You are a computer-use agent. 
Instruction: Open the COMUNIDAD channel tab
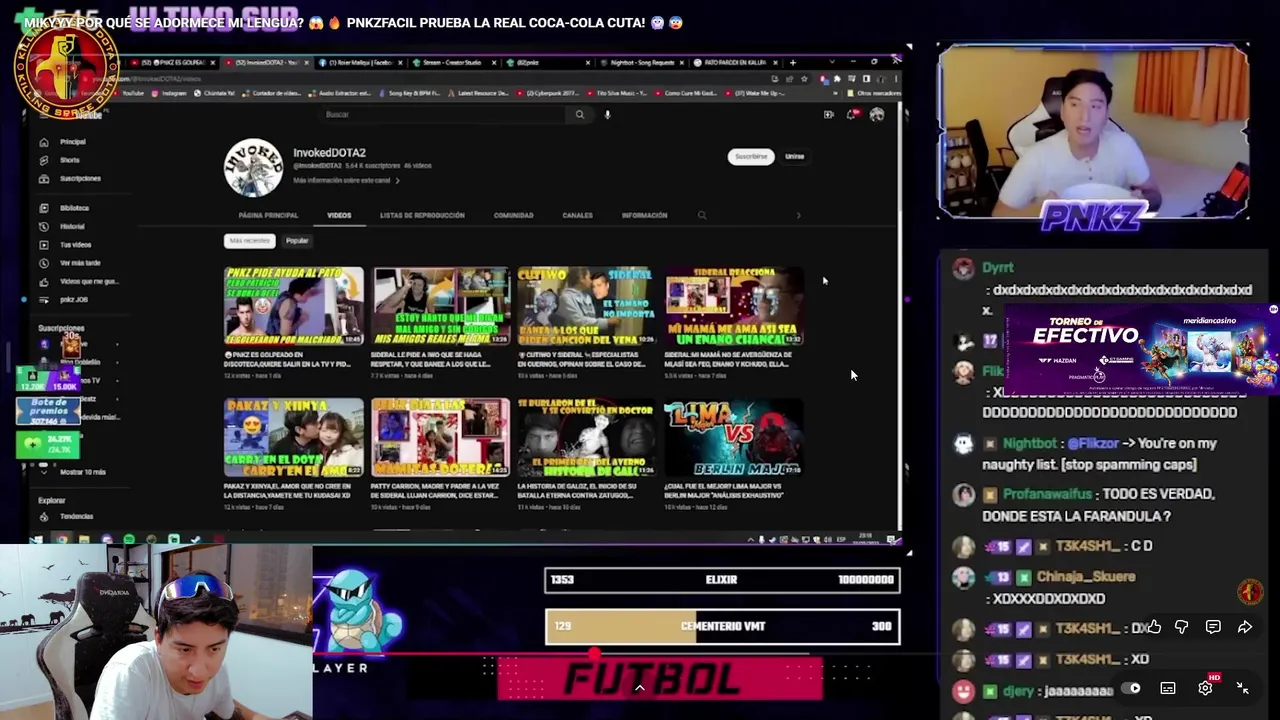513,215
